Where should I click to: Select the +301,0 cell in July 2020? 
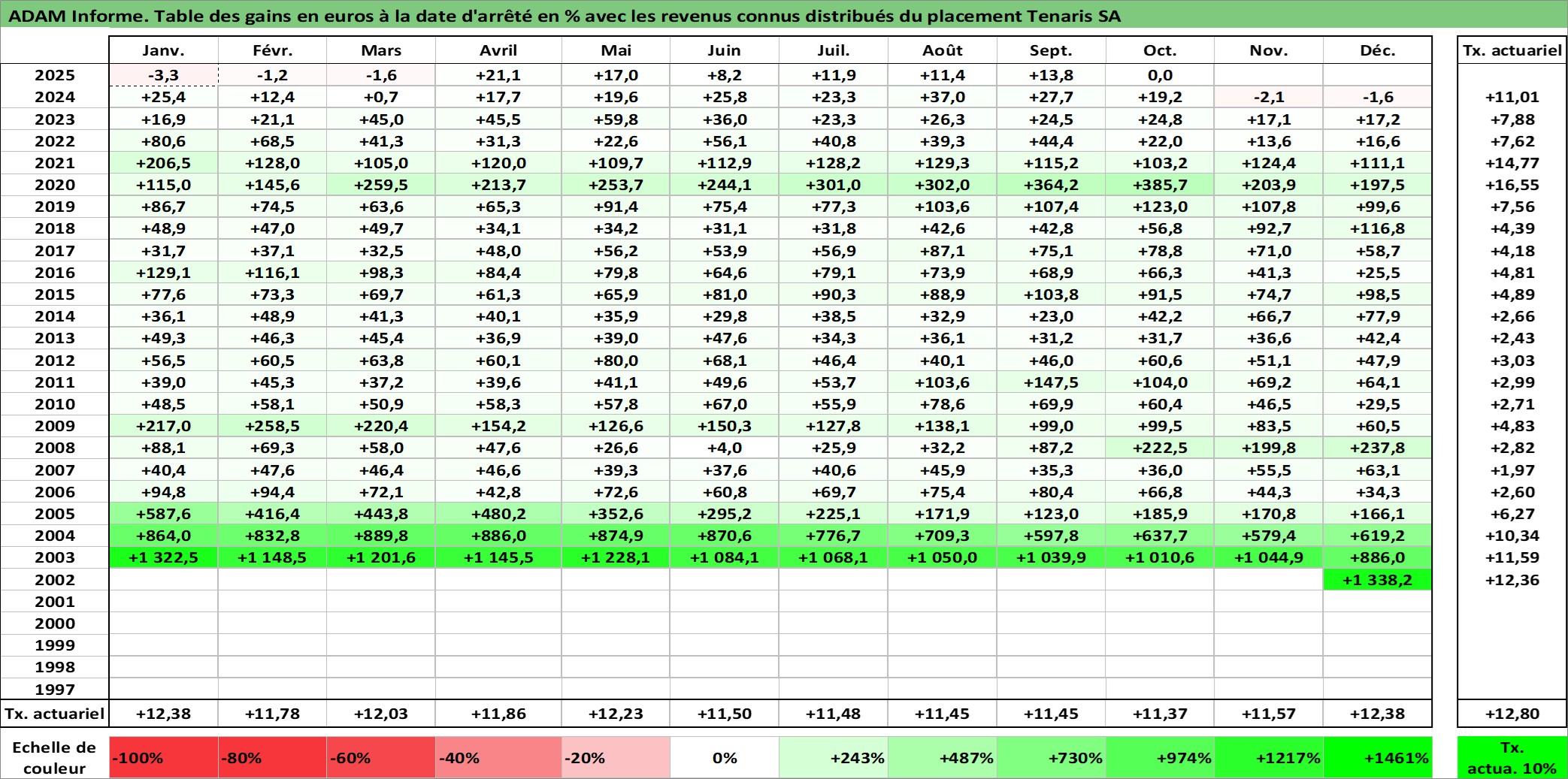[x=833, y=185]
